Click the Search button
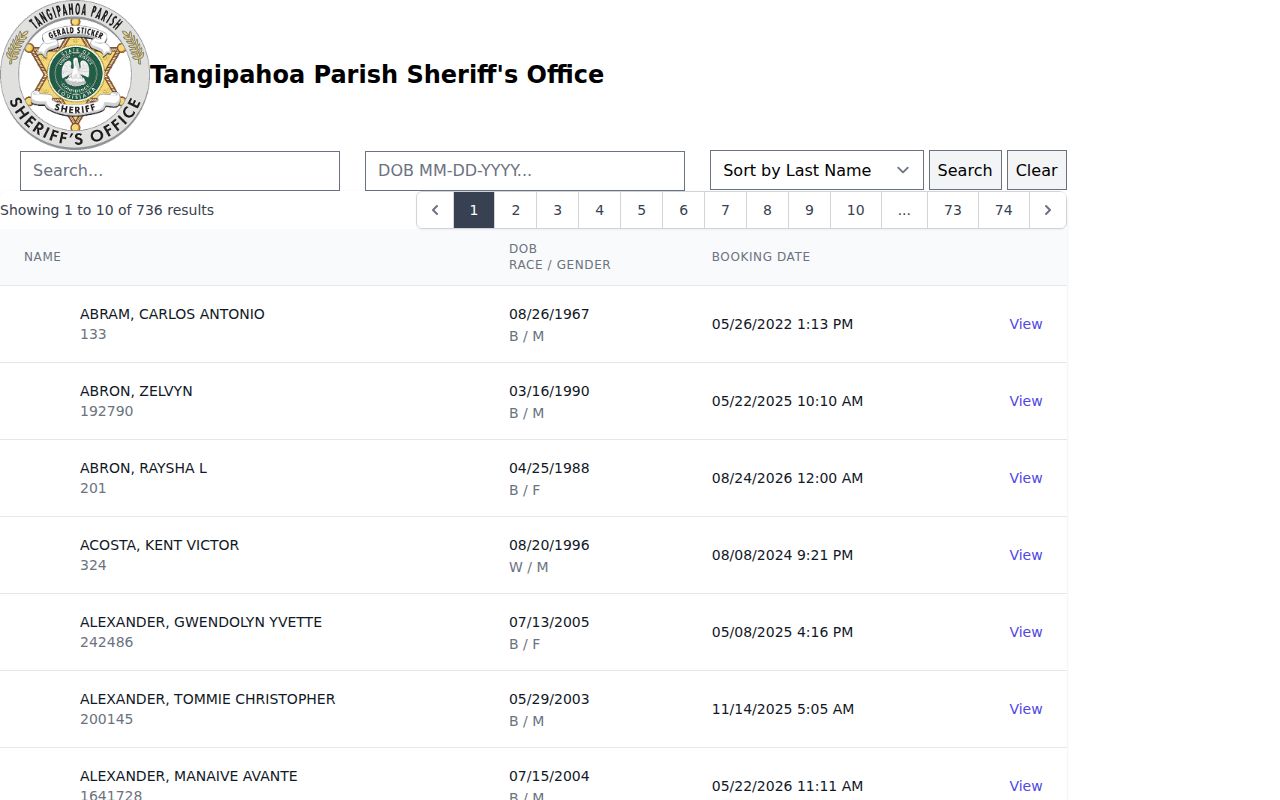This screenshot has width=1280, height=800. click(965, 170)
